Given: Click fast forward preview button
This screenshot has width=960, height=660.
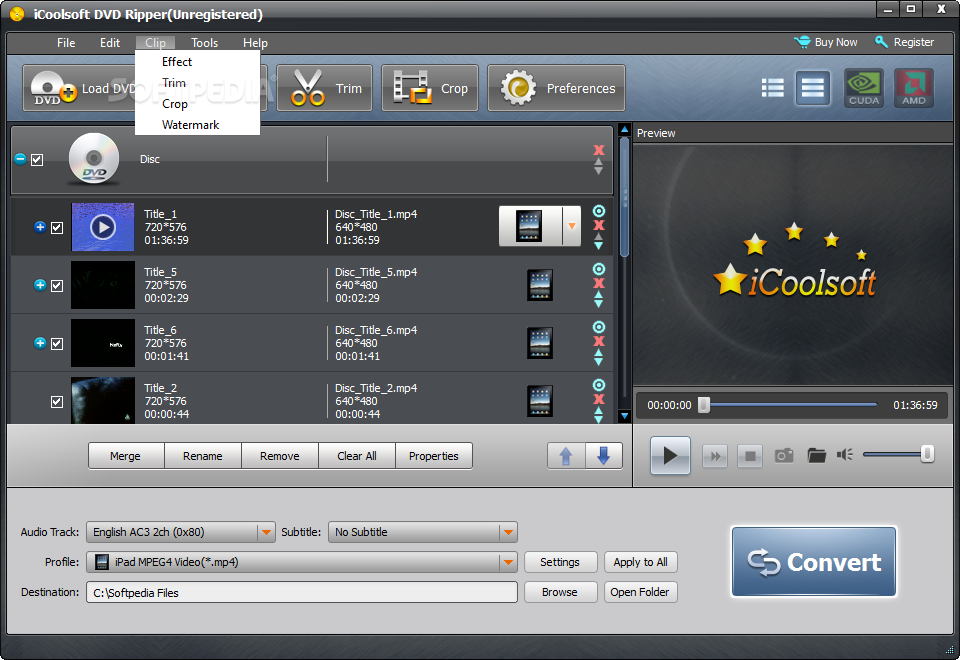Looking at the screenshot, I should tap(714, 456).
